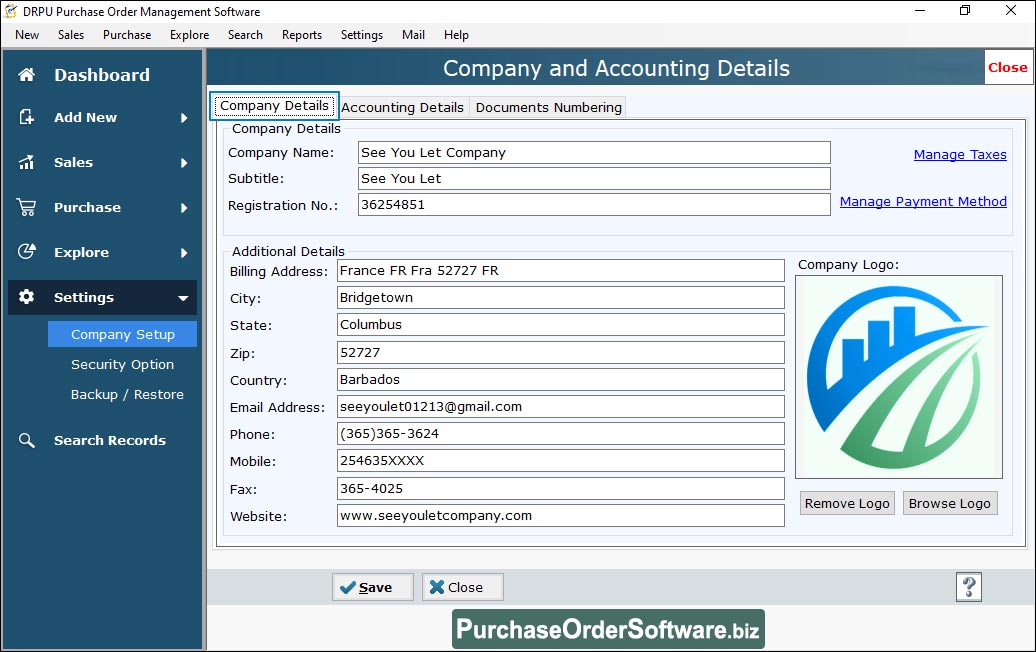Open the New menu

tap(27, 34)
